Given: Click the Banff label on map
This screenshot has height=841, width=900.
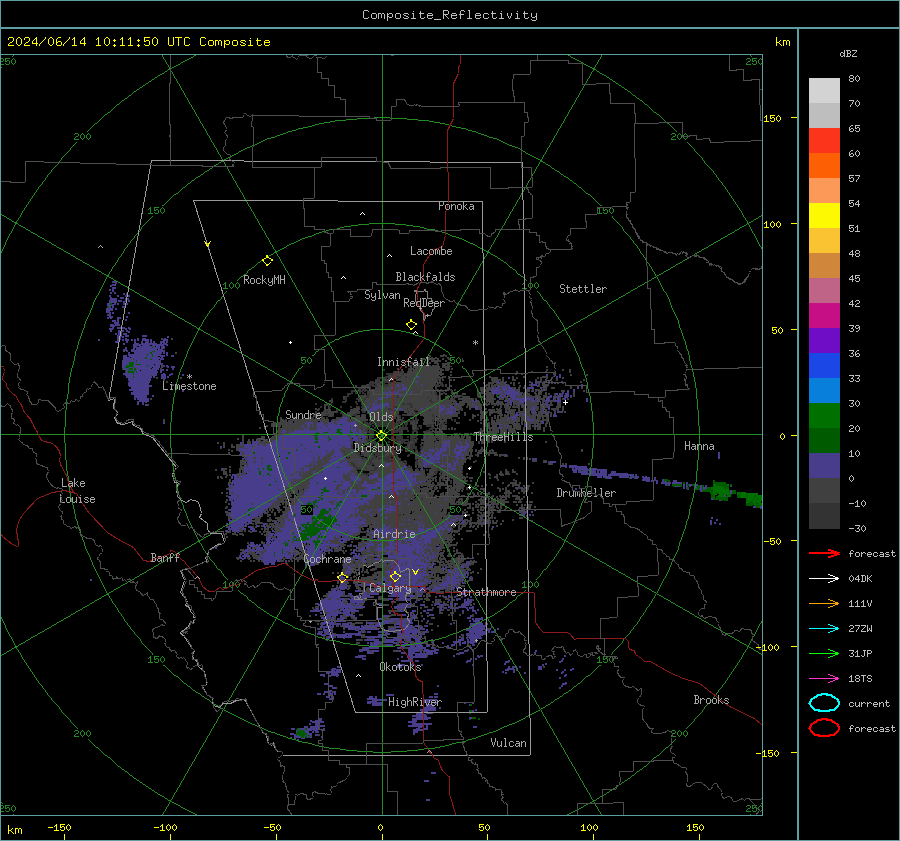Looking at the screenshot, I should (165, 557).
